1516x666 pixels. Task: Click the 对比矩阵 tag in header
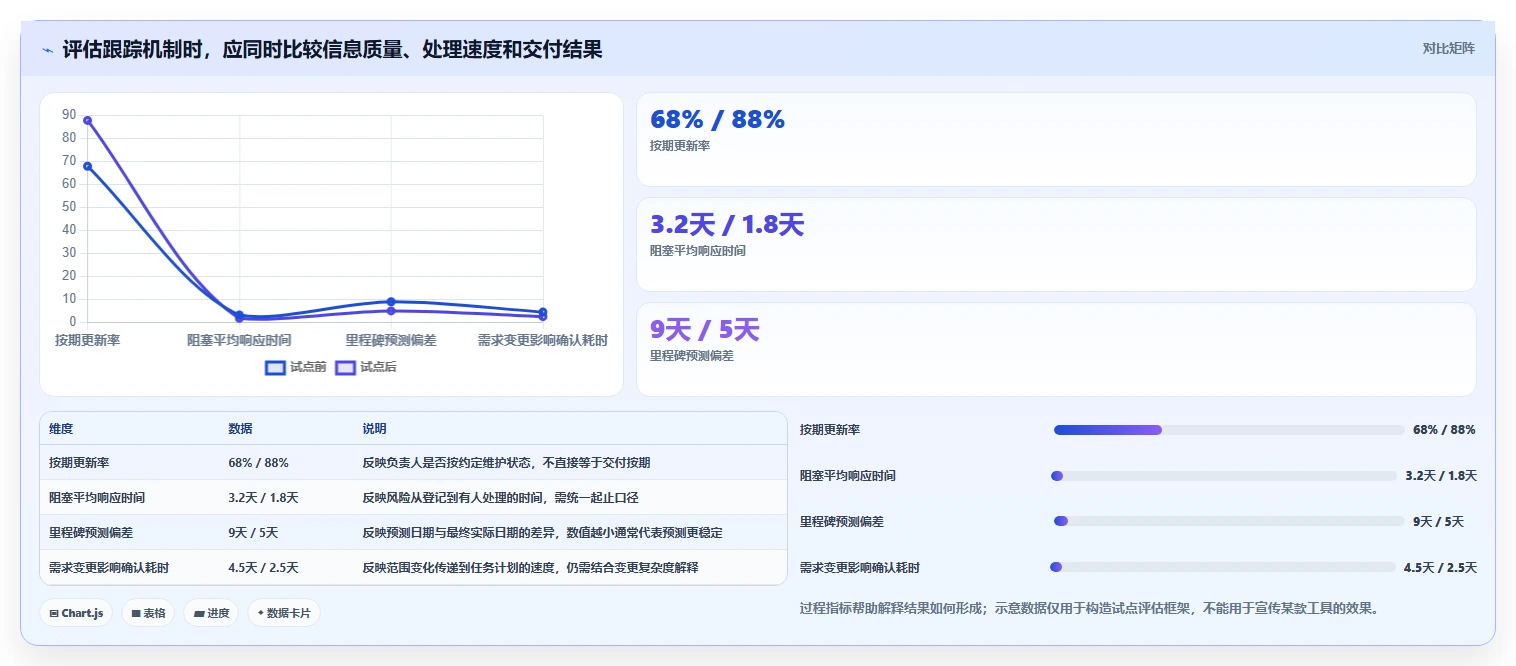tap(1448, 48)
